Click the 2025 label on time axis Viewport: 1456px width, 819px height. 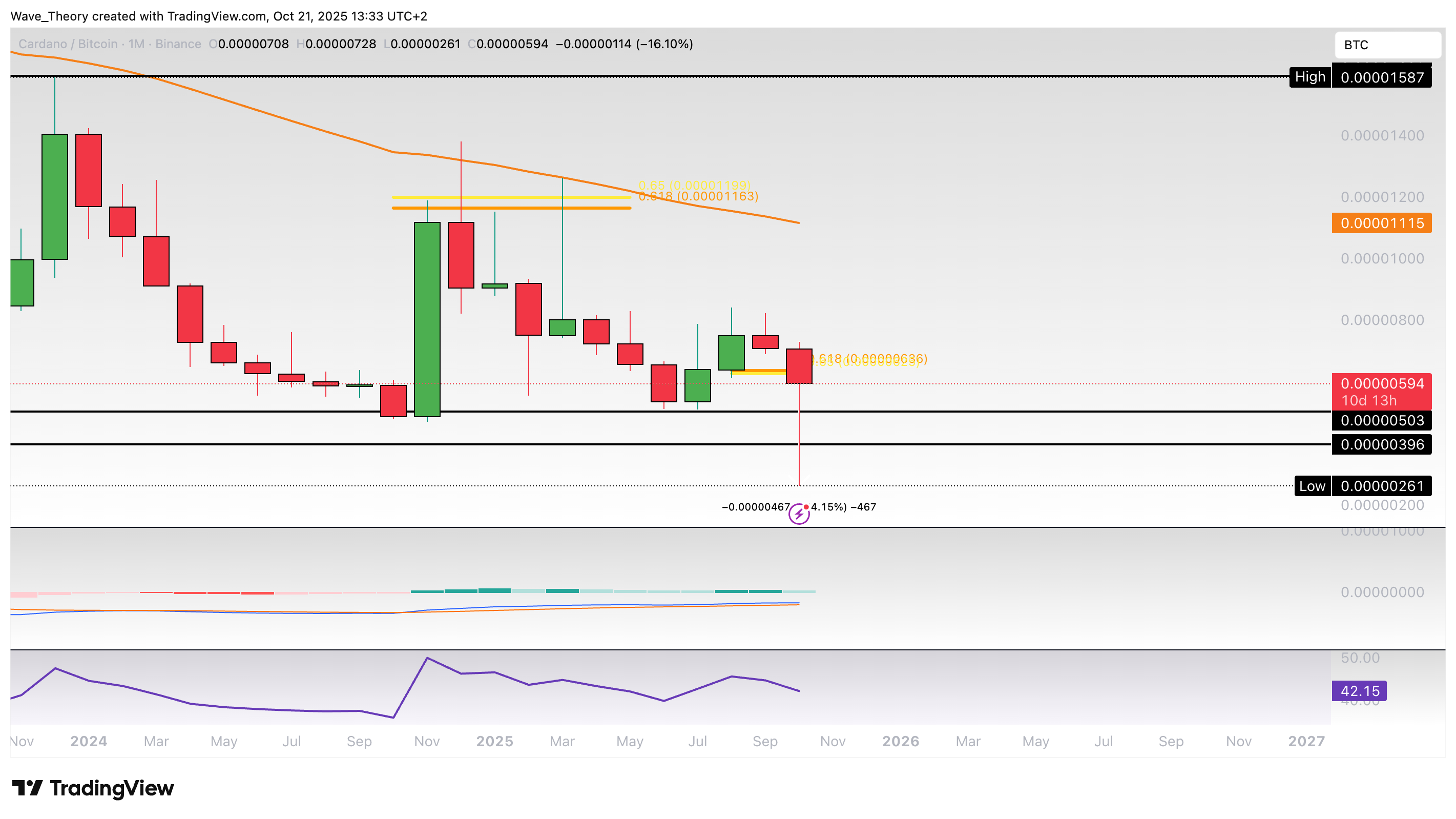(x=494, y=741)
